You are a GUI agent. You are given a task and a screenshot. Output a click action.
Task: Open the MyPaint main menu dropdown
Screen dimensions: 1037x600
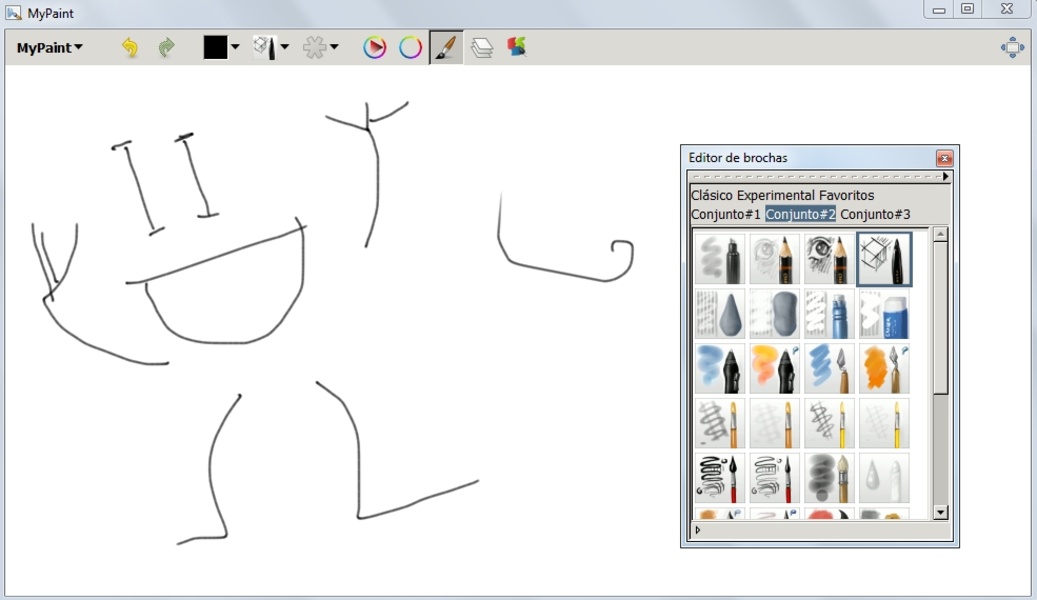pos(49,48)
